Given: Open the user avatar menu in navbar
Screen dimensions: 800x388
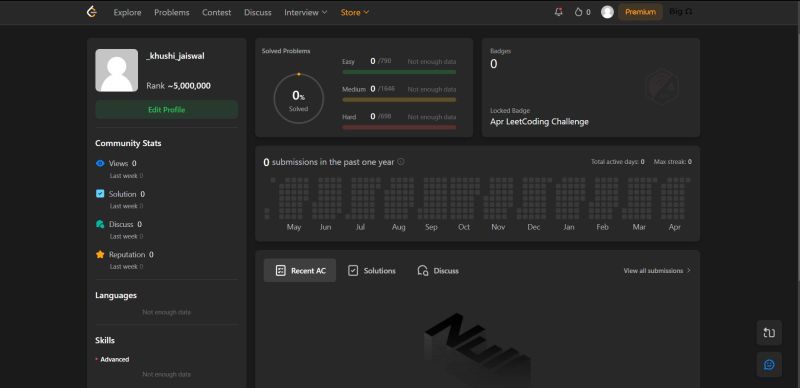Looking at the screenshot, I should [x=607, y=12].
